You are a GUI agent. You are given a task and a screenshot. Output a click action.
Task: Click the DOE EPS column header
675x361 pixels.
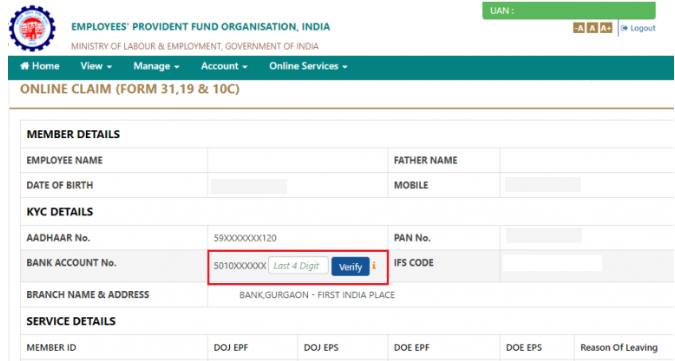coord(524,348)
